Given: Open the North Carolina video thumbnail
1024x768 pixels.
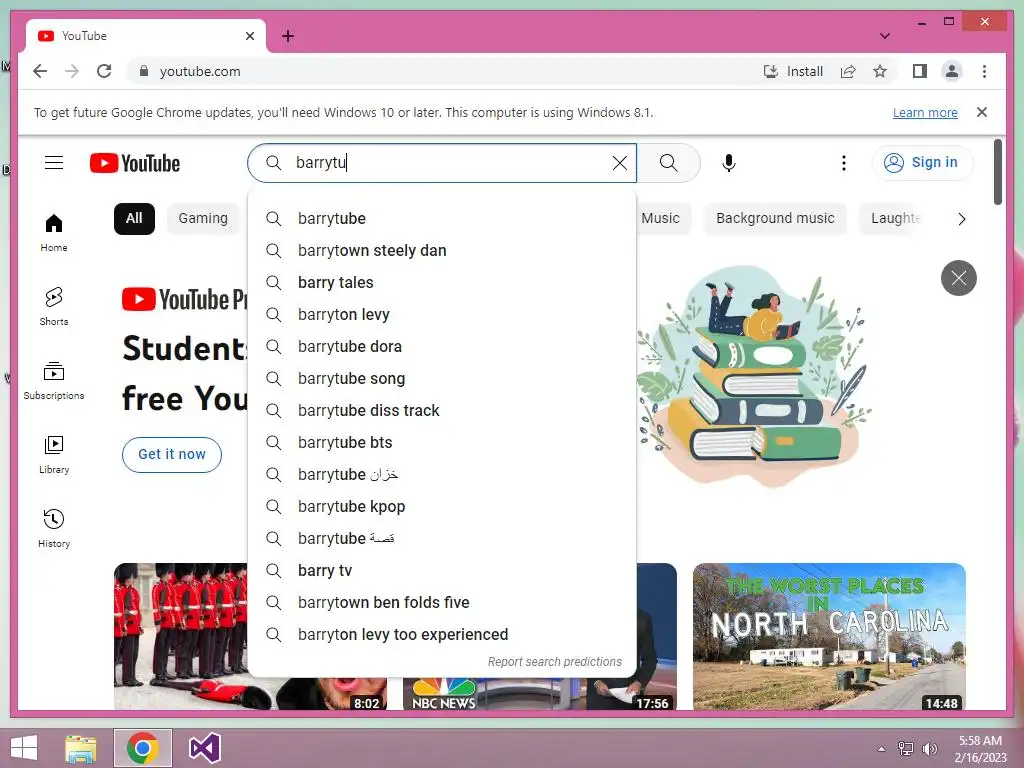Looking at the screenshot, I should click(x=829, y=637).
